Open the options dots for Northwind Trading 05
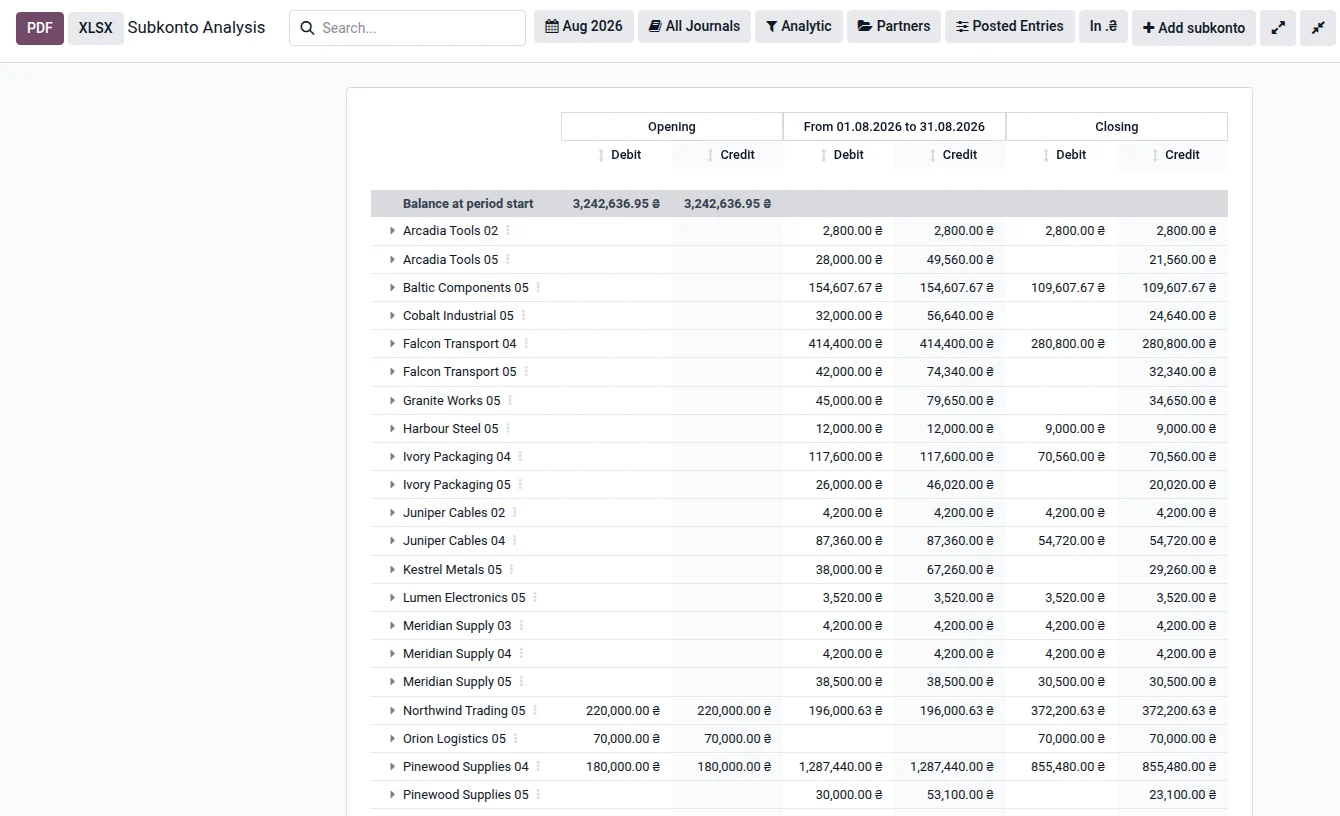This screenshot has width=1340, height=816. coord(535,711)
